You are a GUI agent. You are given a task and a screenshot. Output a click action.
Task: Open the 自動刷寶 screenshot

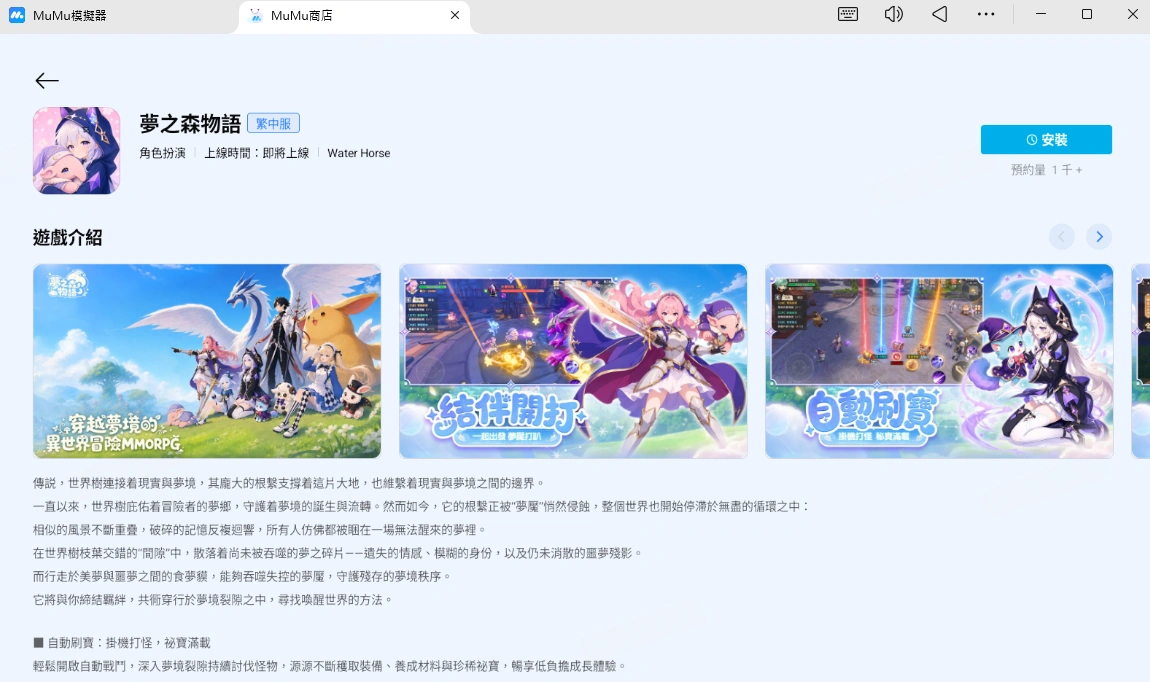[939, 361]
